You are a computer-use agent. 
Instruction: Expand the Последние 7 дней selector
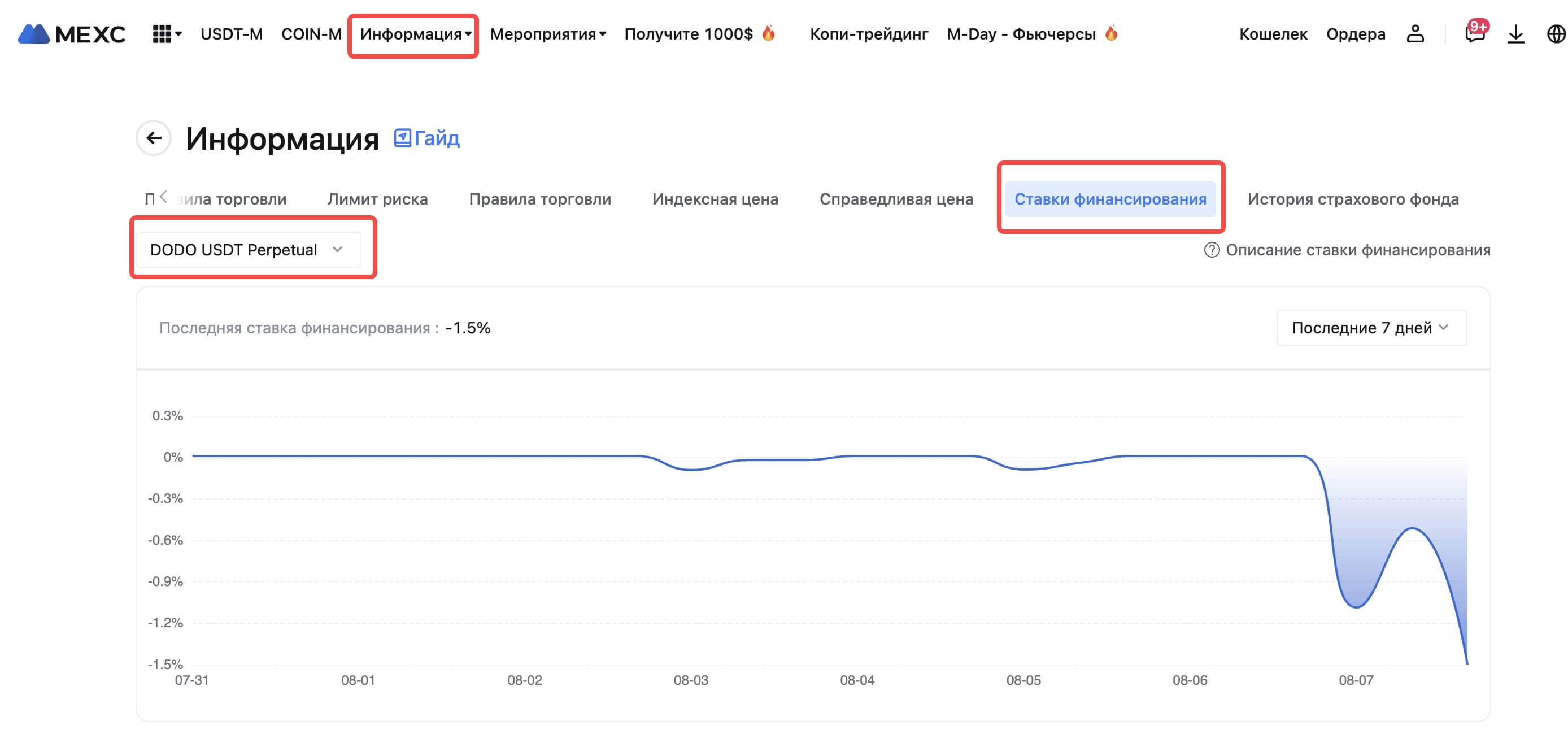(x=1371, y=328)
